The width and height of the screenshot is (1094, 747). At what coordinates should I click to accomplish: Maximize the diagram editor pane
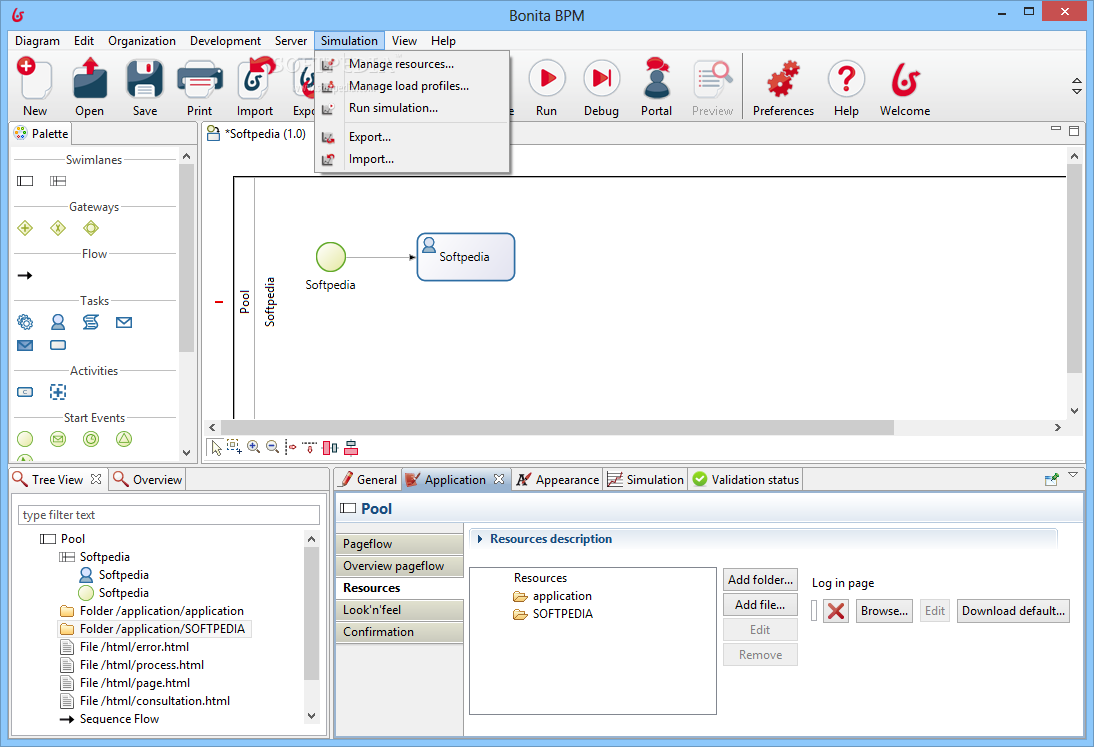1074,130
